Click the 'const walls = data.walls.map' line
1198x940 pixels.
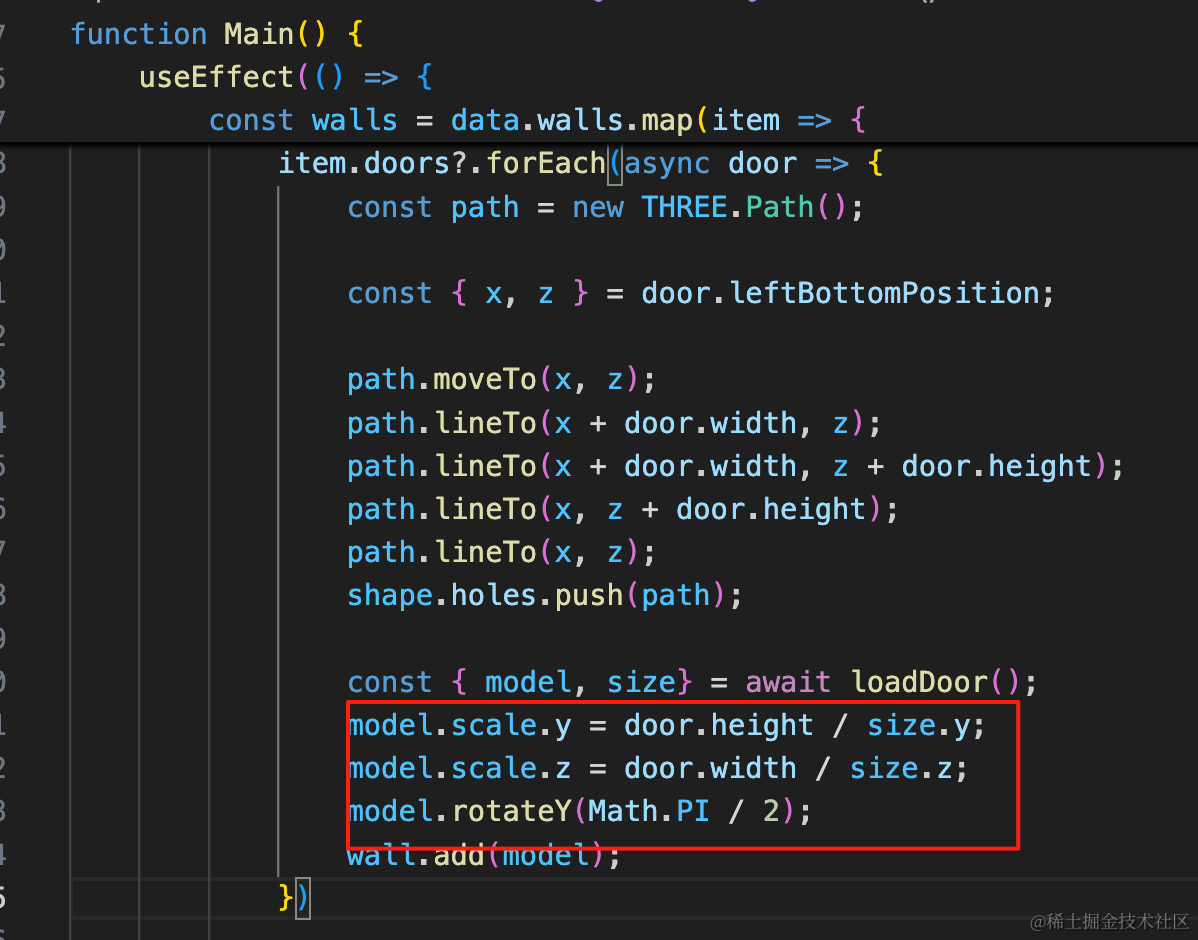point(538,121)
